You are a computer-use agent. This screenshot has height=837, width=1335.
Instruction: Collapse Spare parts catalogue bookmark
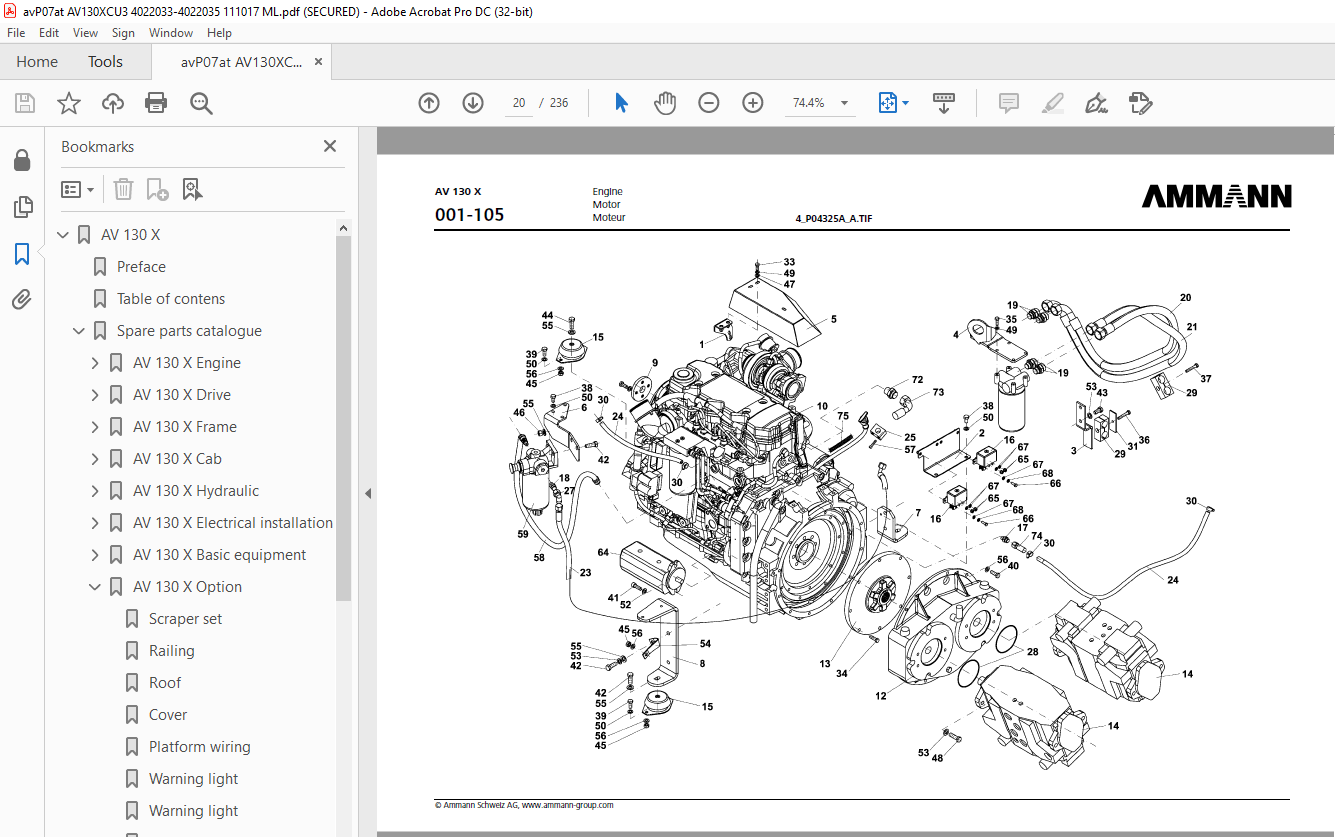79,331
